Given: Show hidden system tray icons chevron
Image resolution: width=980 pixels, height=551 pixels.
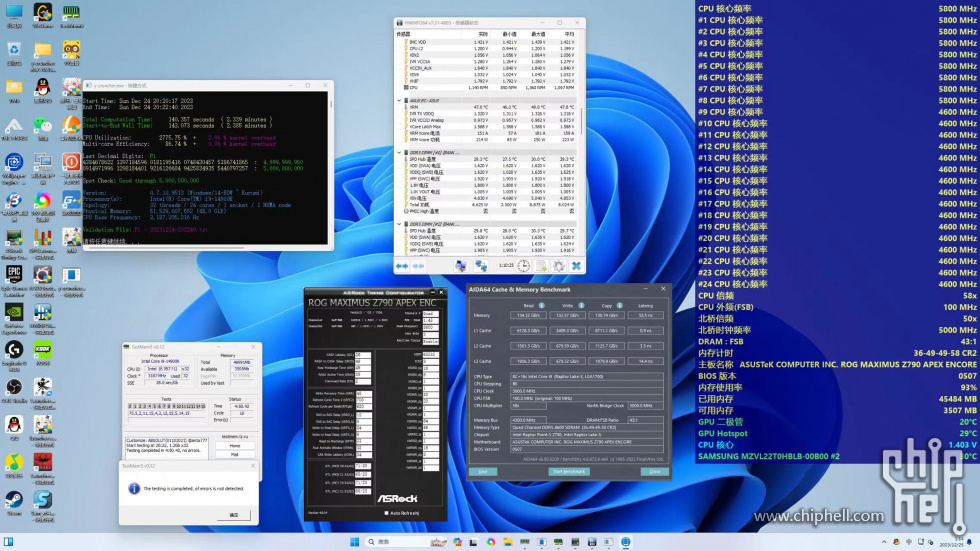Looking at the screenshot, I should pyautogui.click(x=884, y=542).
